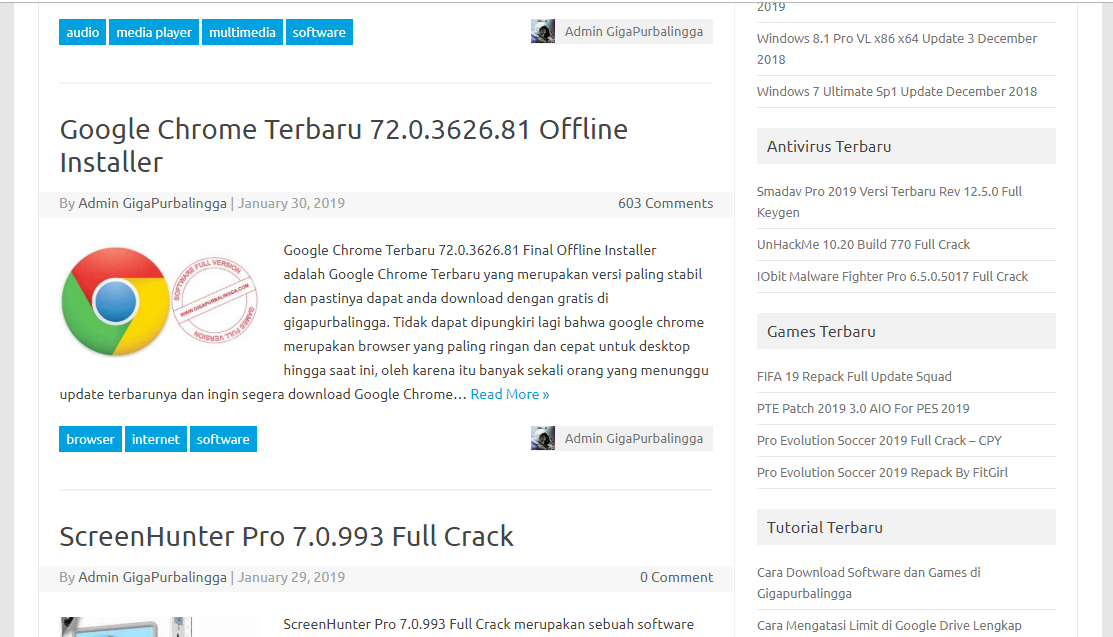Viewport: 1113px width, 637px height.
Task: Open the author link in the Chrome post byline
Action: [x=152, y=203]
